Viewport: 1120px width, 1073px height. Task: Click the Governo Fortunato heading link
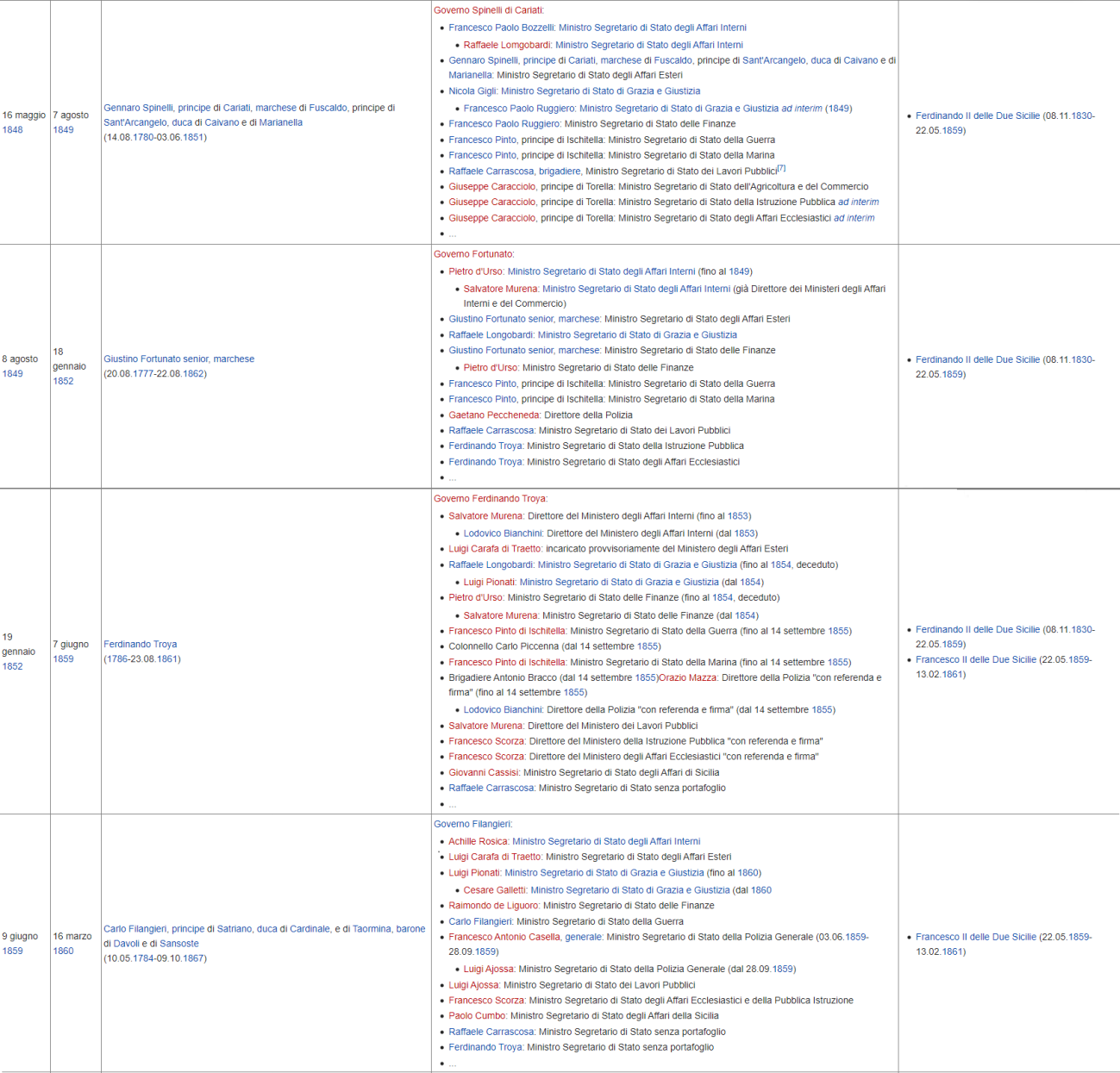[472, 254]
